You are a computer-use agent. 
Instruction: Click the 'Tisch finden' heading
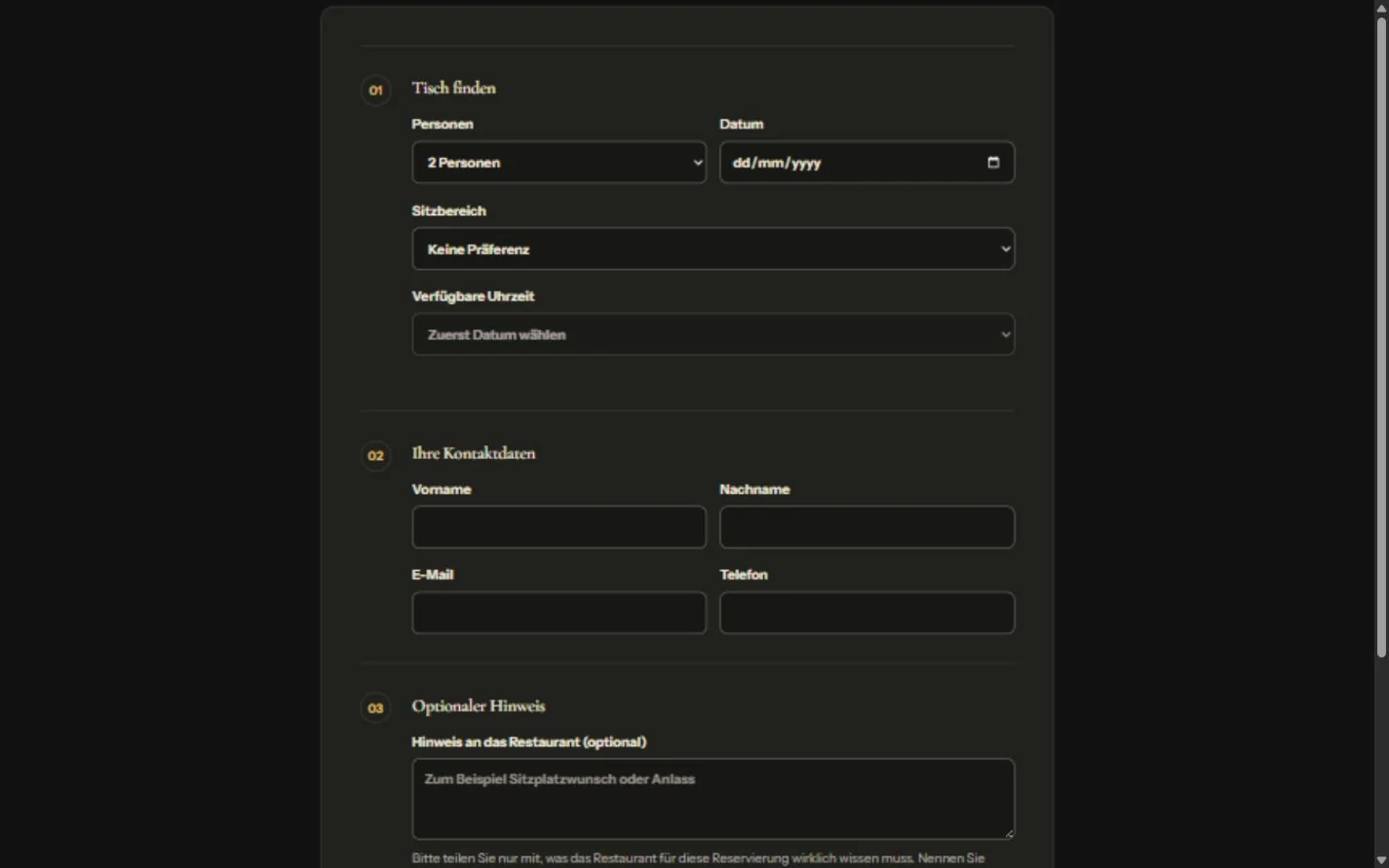pyautogui.click(x=453, y=88)
